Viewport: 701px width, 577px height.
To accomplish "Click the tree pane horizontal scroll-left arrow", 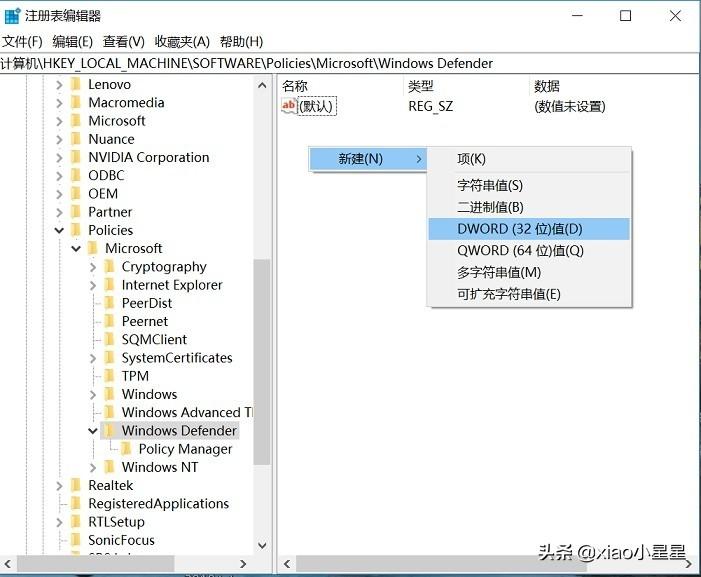I will click(x=8, y=564).
